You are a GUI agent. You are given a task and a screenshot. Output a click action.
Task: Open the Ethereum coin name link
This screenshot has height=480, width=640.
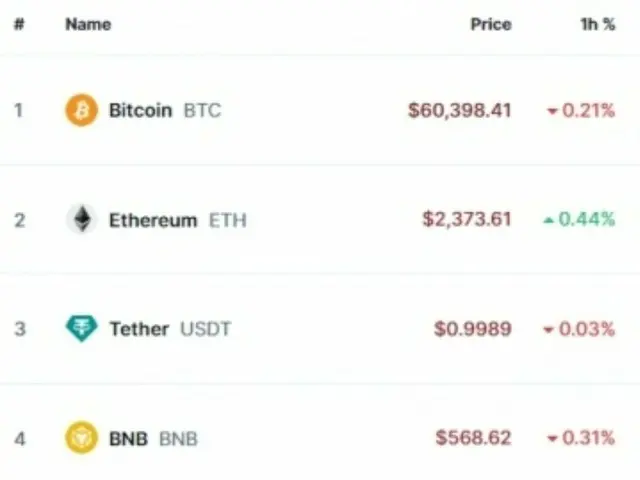(153, 220)
